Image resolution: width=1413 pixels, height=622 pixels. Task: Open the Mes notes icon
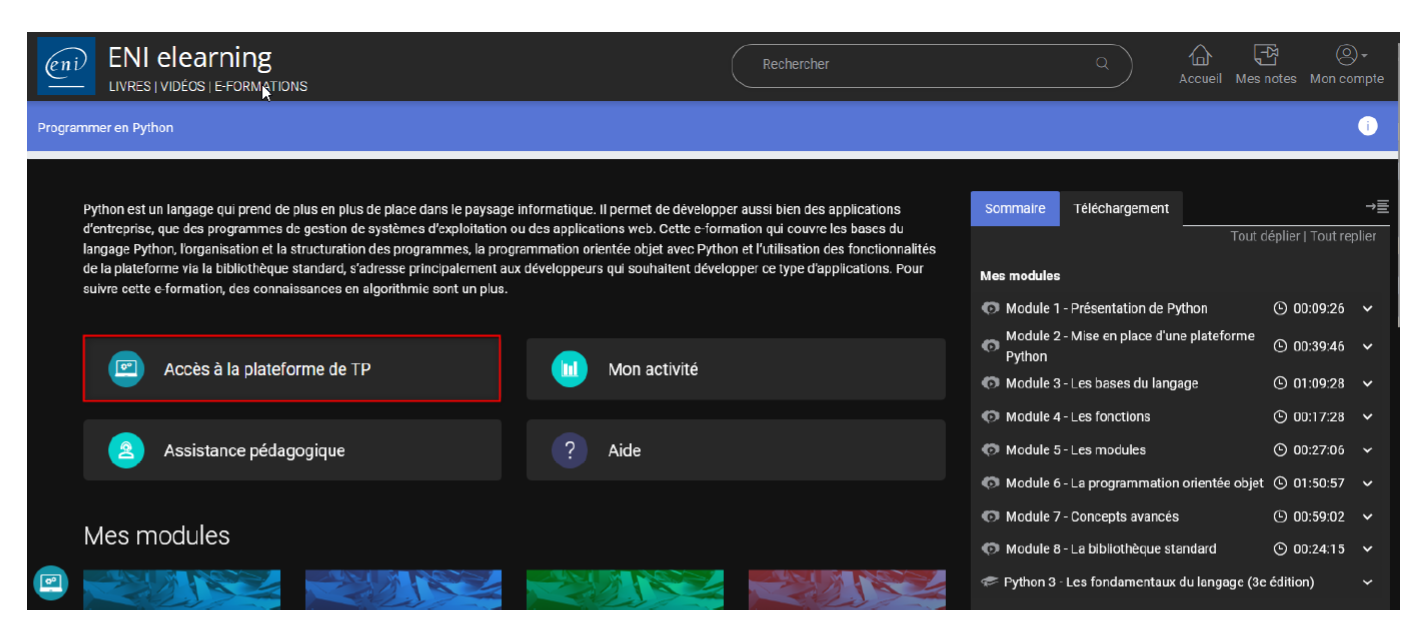point(1266,55)
